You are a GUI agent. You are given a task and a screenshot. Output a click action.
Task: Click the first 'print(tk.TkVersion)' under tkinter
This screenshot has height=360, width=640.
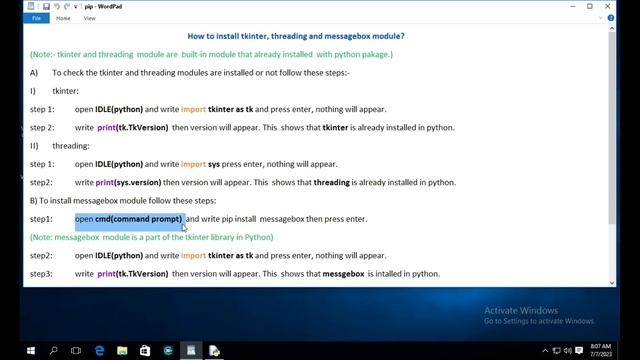coord(133,127)
